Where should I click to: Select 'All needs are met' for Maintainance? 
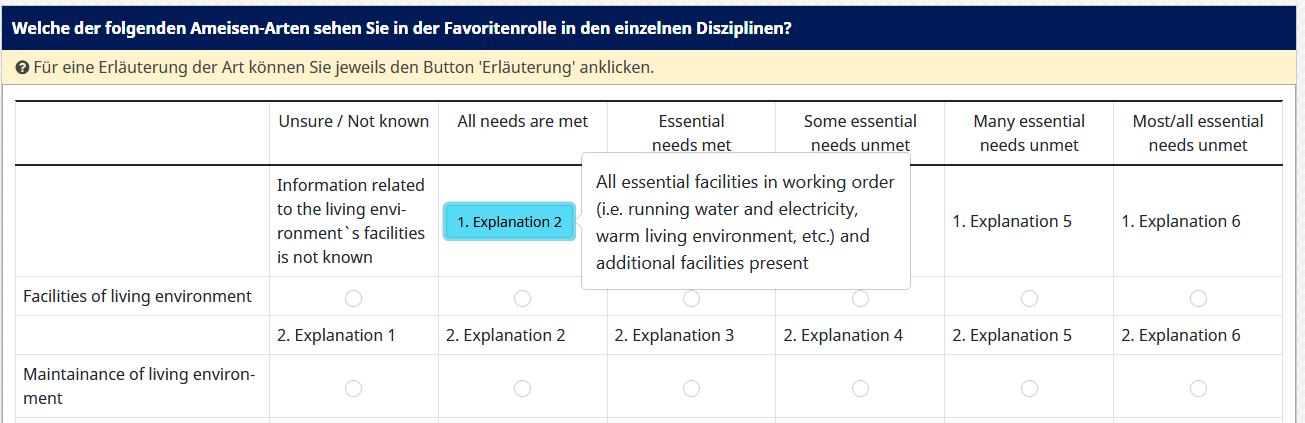(x=522, y=388)
